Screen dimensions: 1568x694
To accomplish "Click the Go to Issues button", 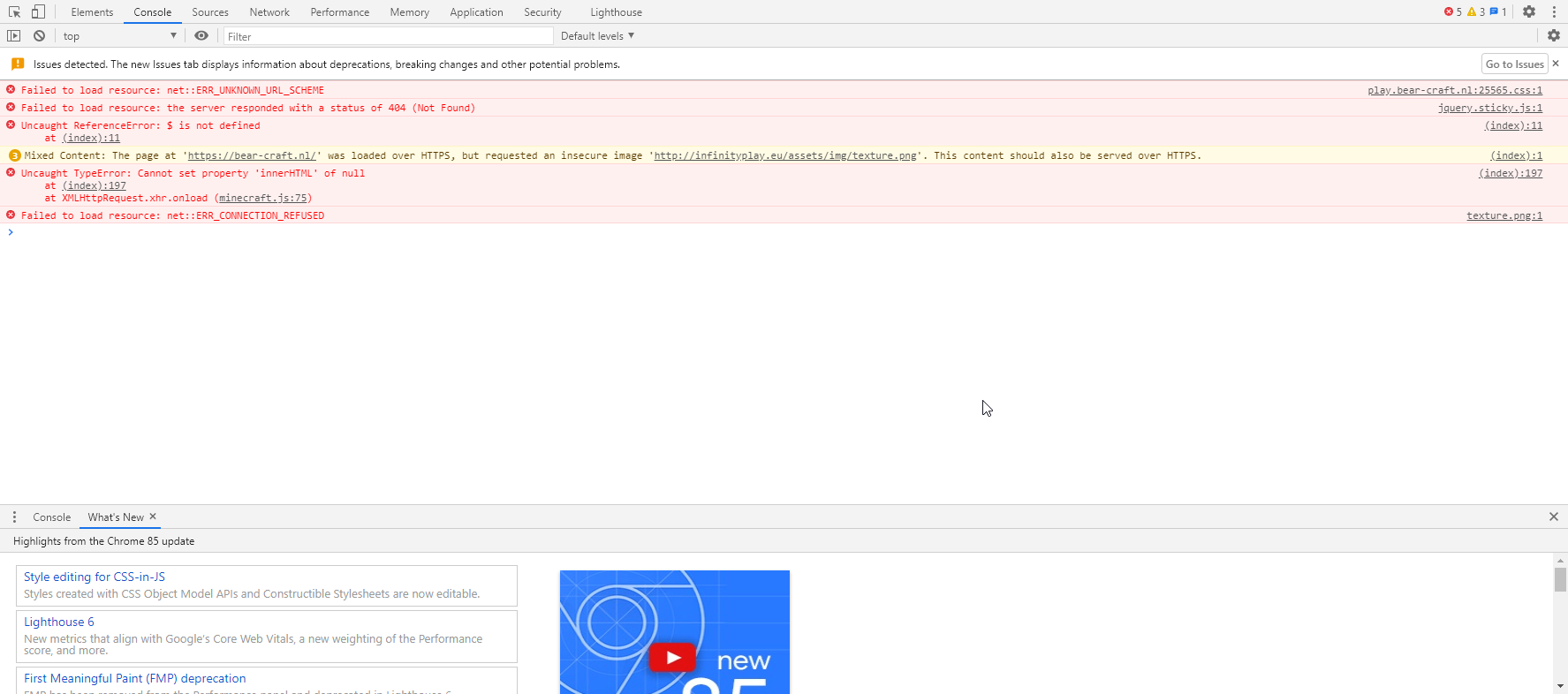I will tap(1514, 64).
